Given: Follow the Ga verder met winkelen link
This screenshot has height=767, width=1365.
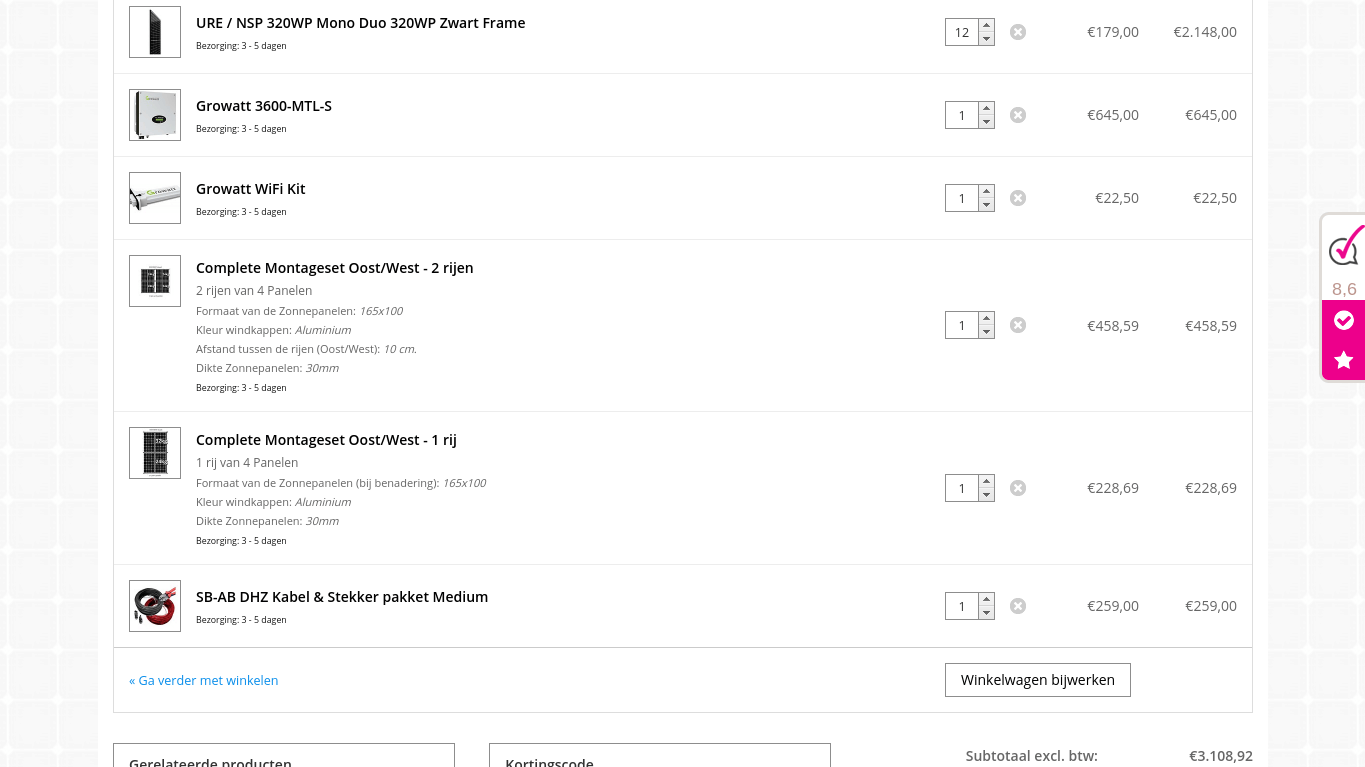Looking at the screenshot, I should pos(204,681).
